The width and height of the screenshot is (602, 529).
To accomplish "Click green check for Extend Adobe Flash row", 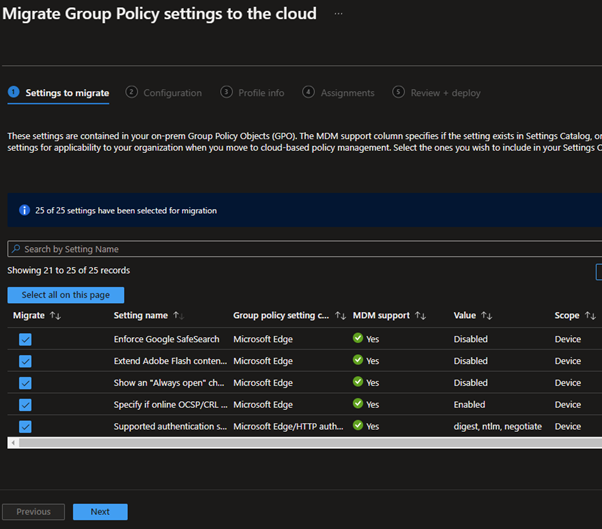I will tap(358, 361).
